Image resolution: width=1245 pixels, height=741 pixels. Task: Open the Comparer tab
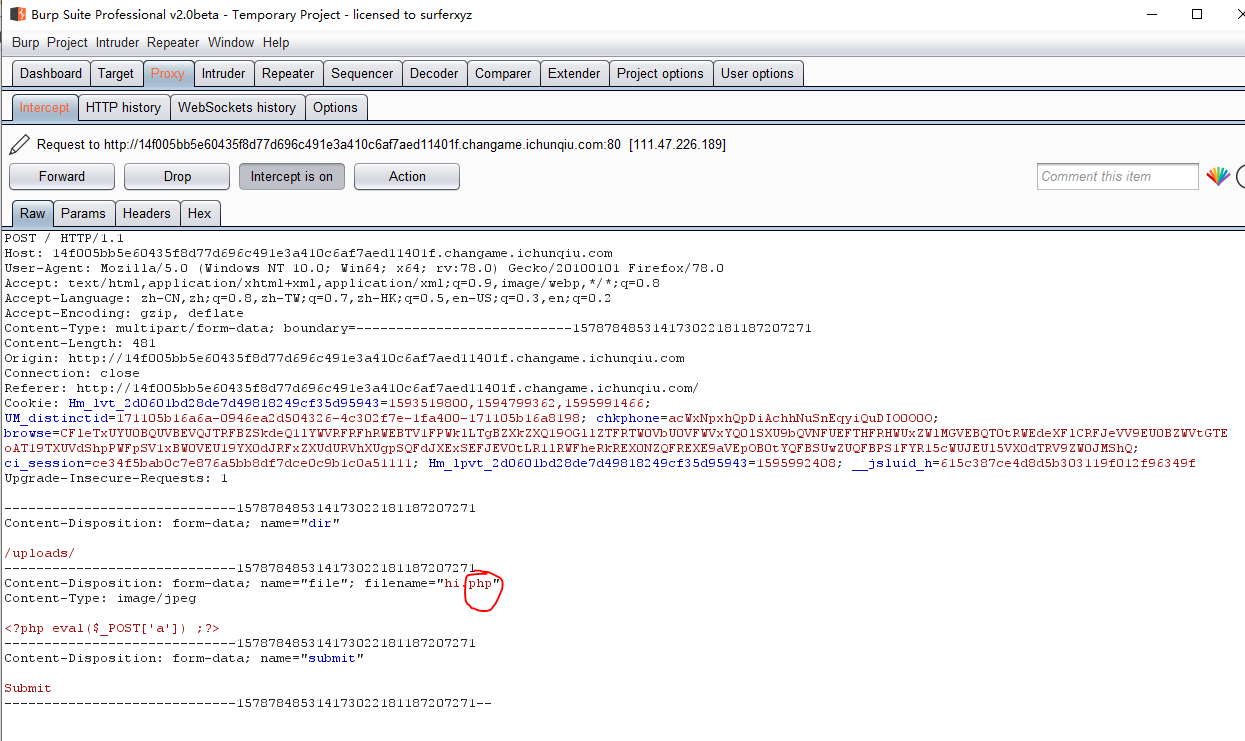tap(503, 74)
